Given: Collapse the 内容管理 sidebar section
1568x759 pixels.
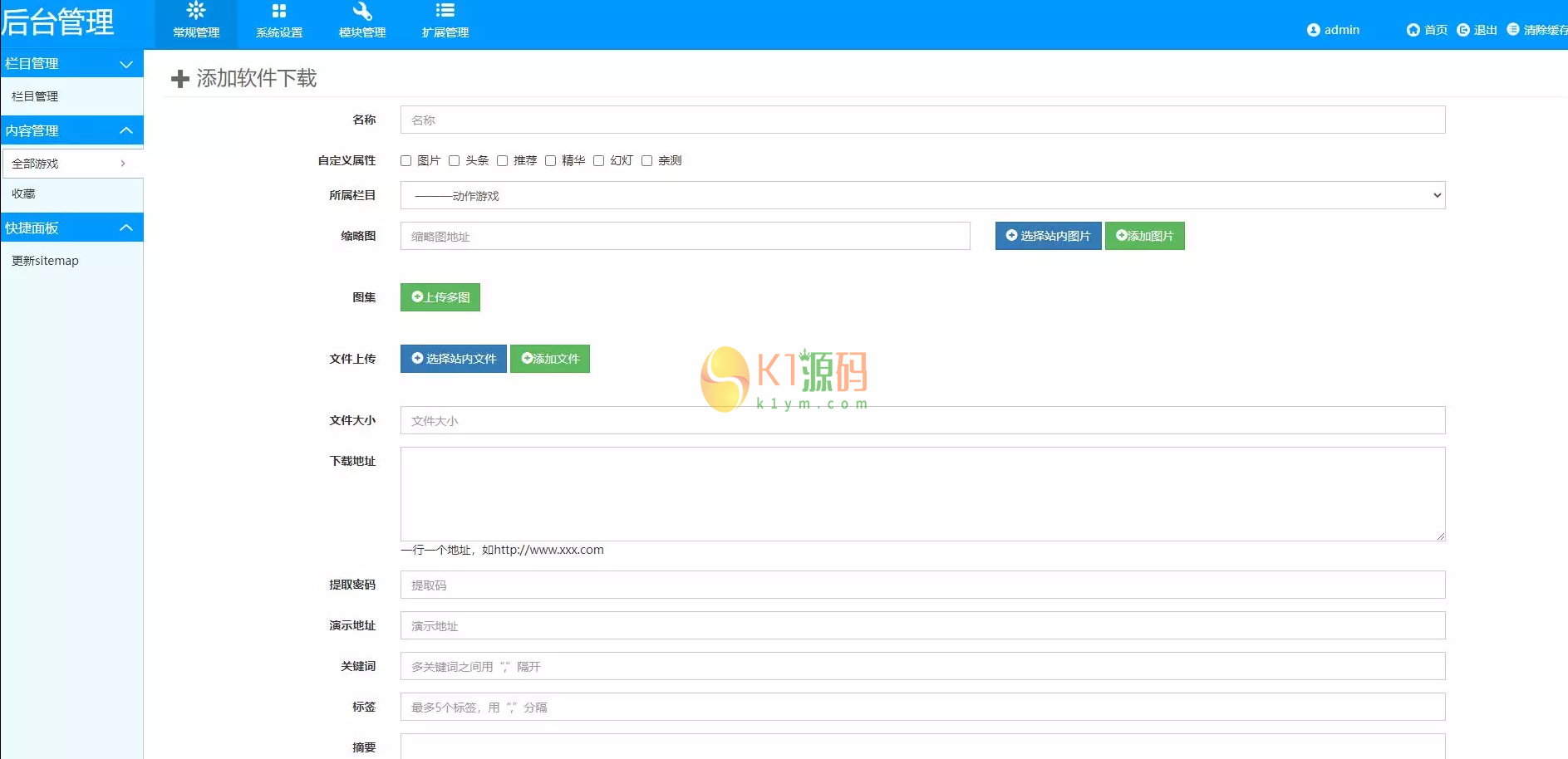Looking at the screenshot, I should (x=72, y=130).
